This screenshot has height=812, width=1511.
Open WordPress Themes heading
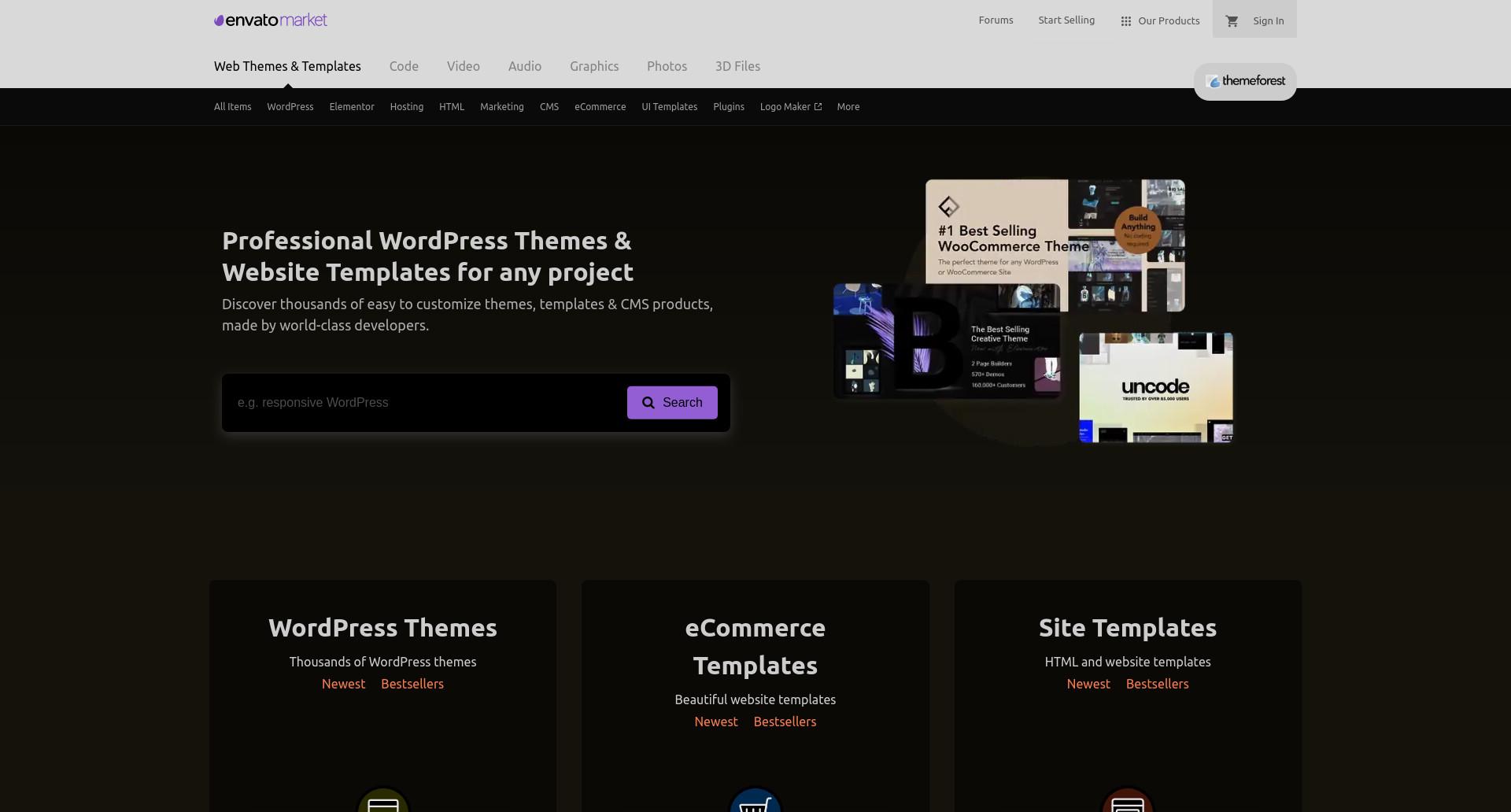[382, 628]
